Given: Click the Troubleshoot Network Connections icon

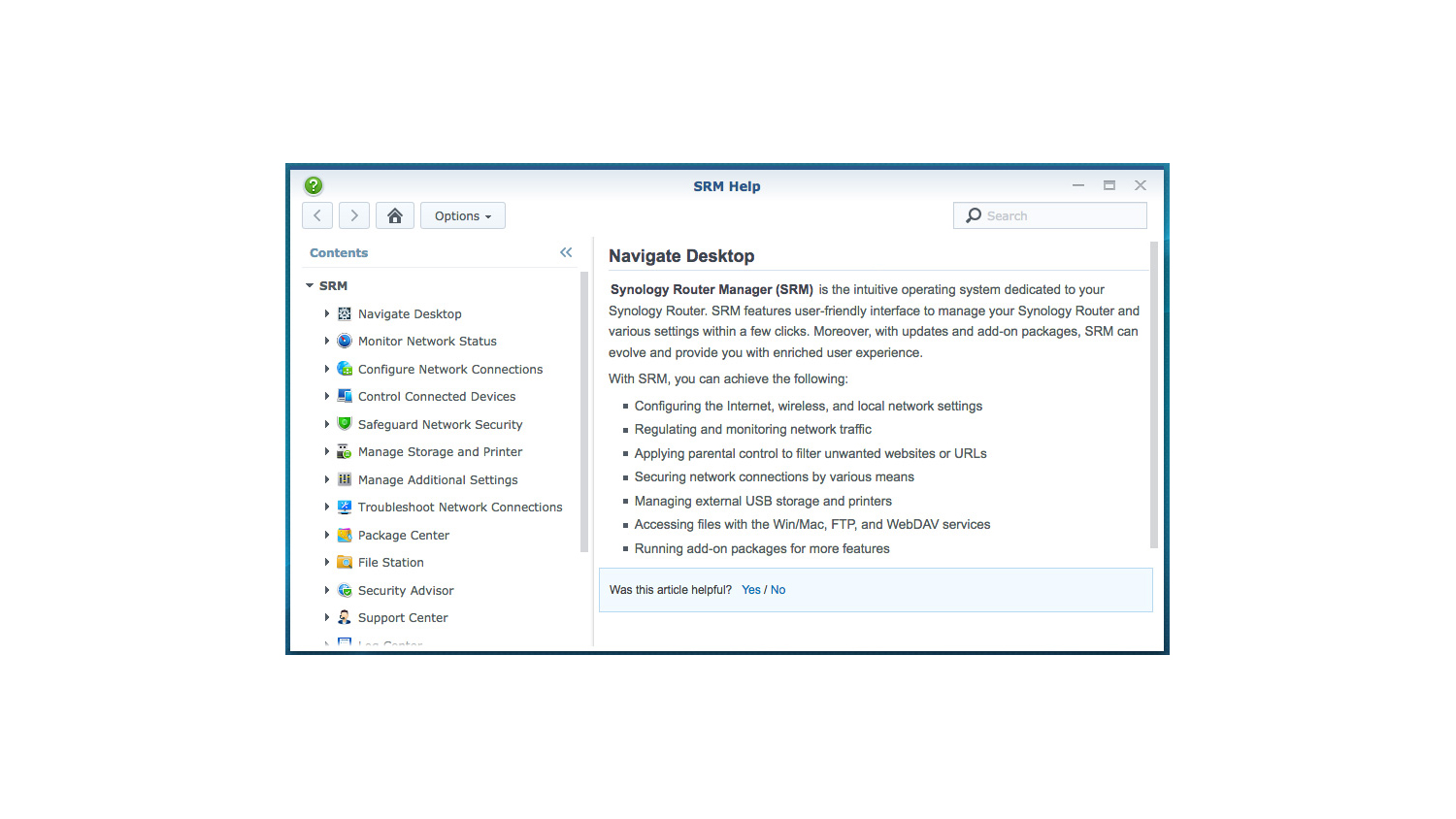Looking at the screenshot, I should pyautogui.click(x=345, y=507).
